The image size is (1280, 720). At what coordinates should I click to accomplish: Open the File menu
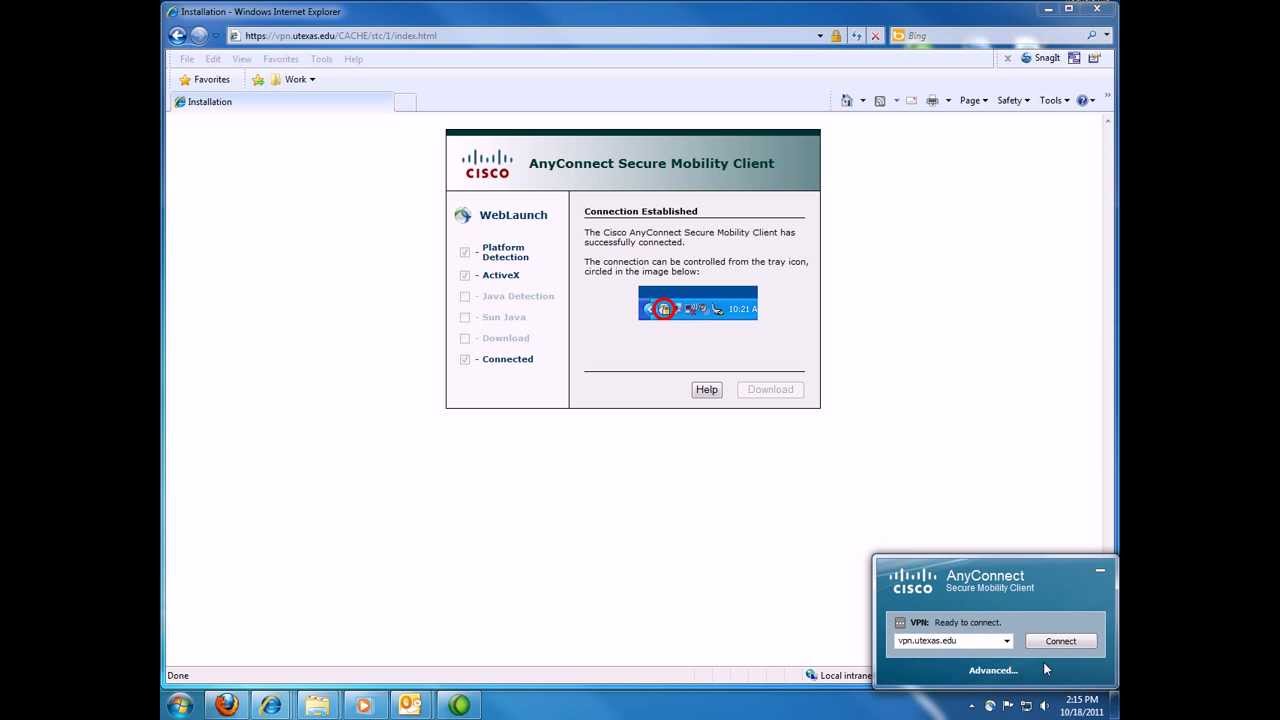[x=187, y=59]
